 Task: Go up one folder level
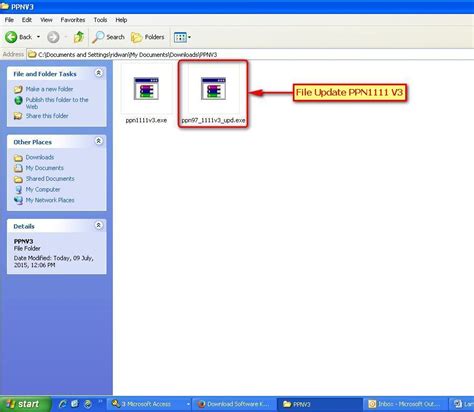79,37
